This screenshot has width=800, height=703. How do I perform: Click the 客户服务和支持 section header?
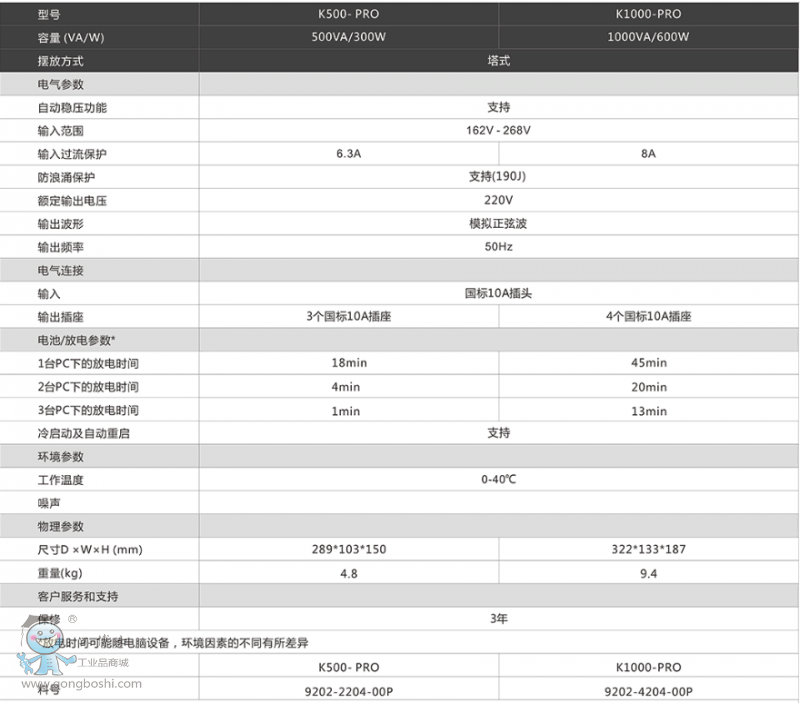coord(77,596)
